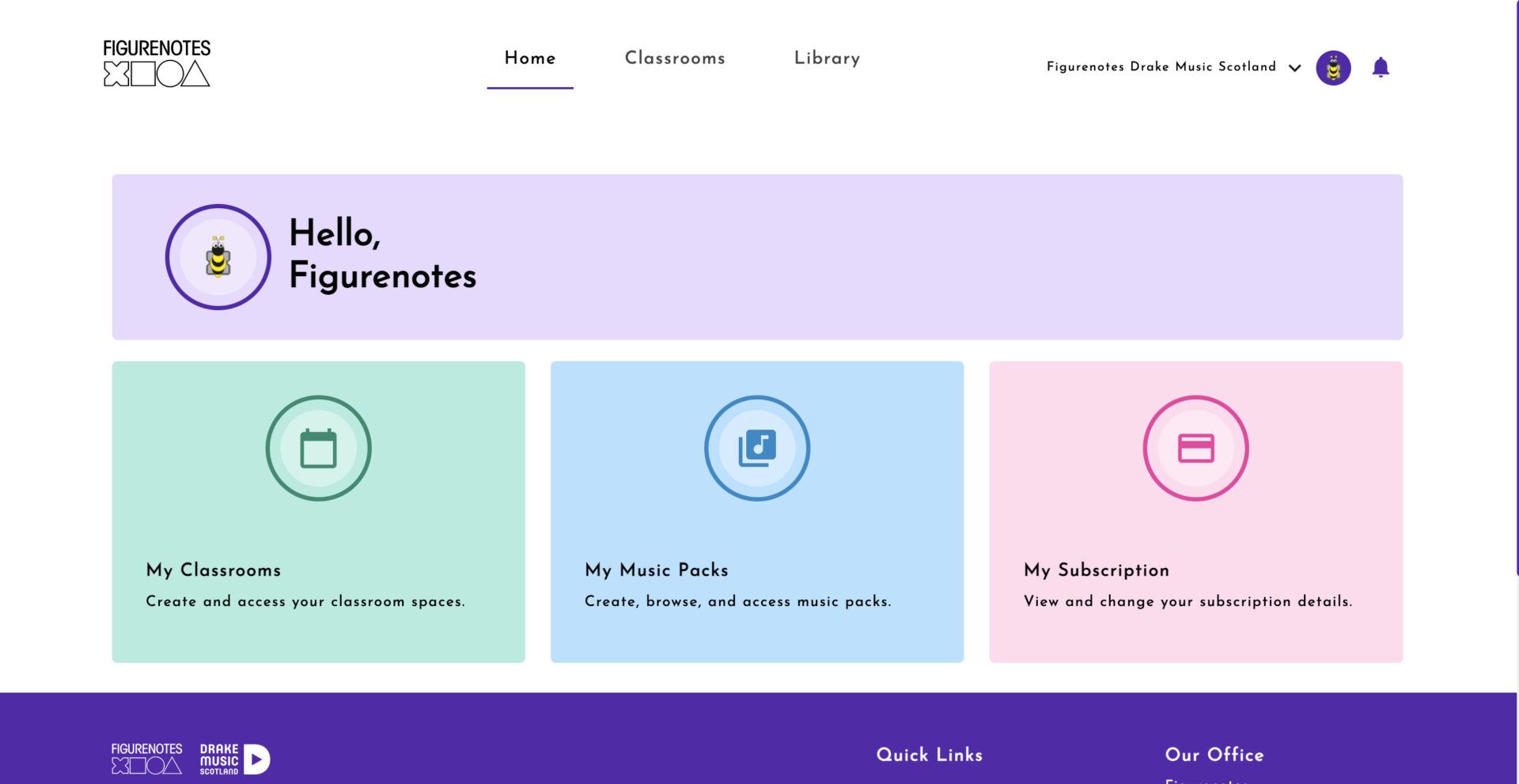1519x784 pixels.
Task: Click the Figurenotes logo in header
Action: tap(157, 63)
